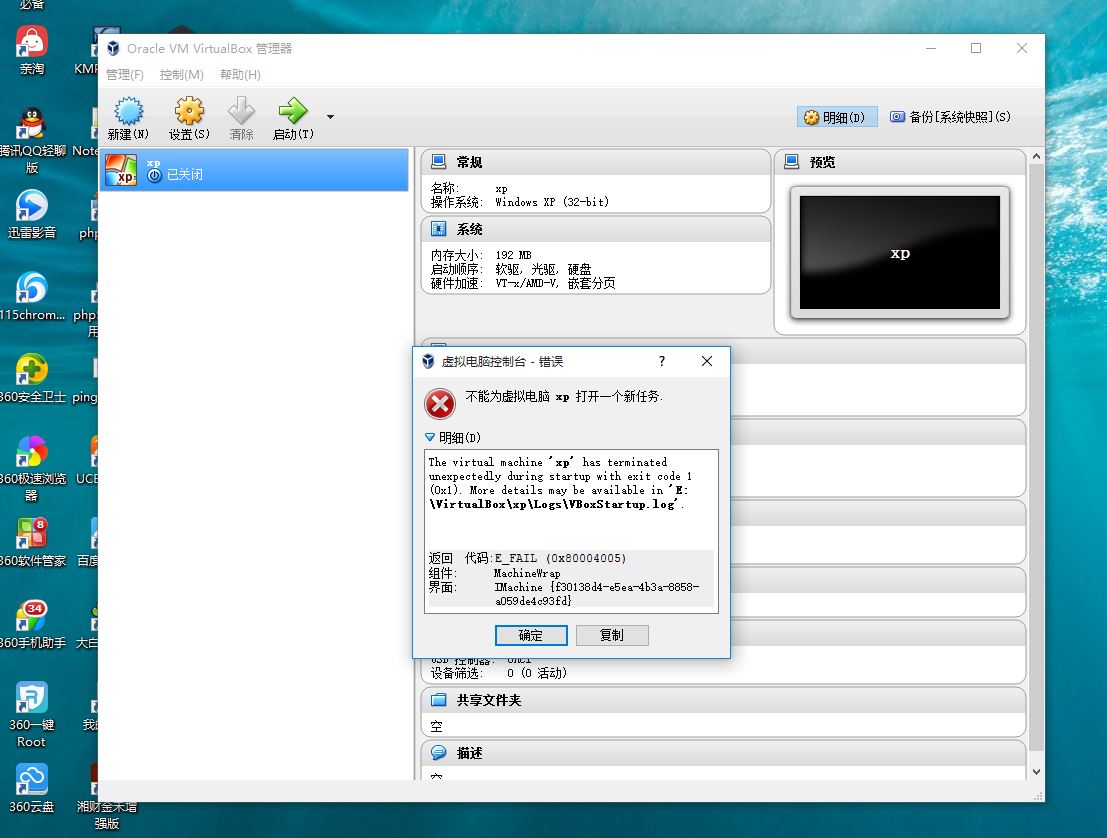Click the xp Windows XP OS icon
The image size is (1107, 838).
click(121, 170)
